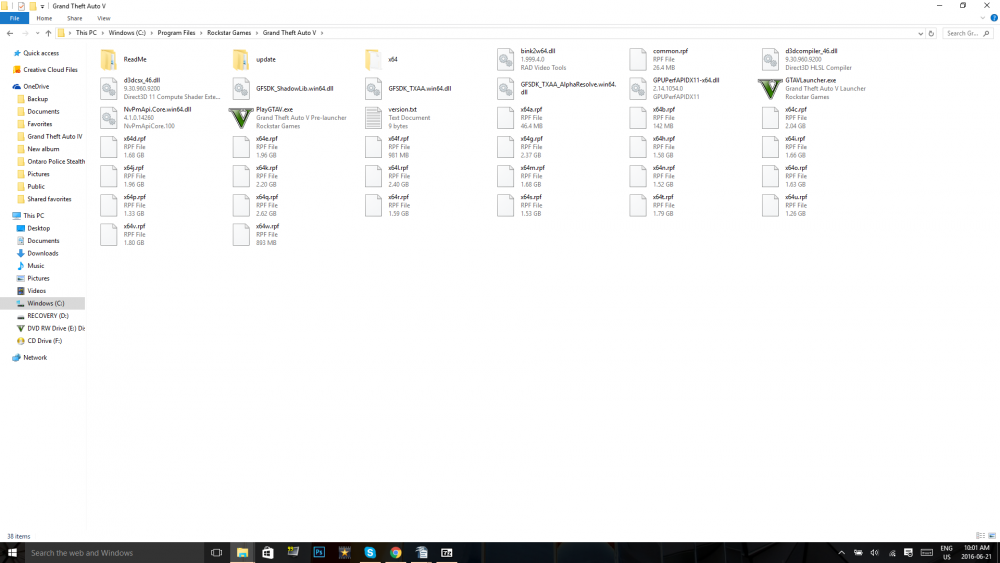This screenshot has width=1000, height=563.
Task: Select the version.txt document icon
Action: coord(373,118)
